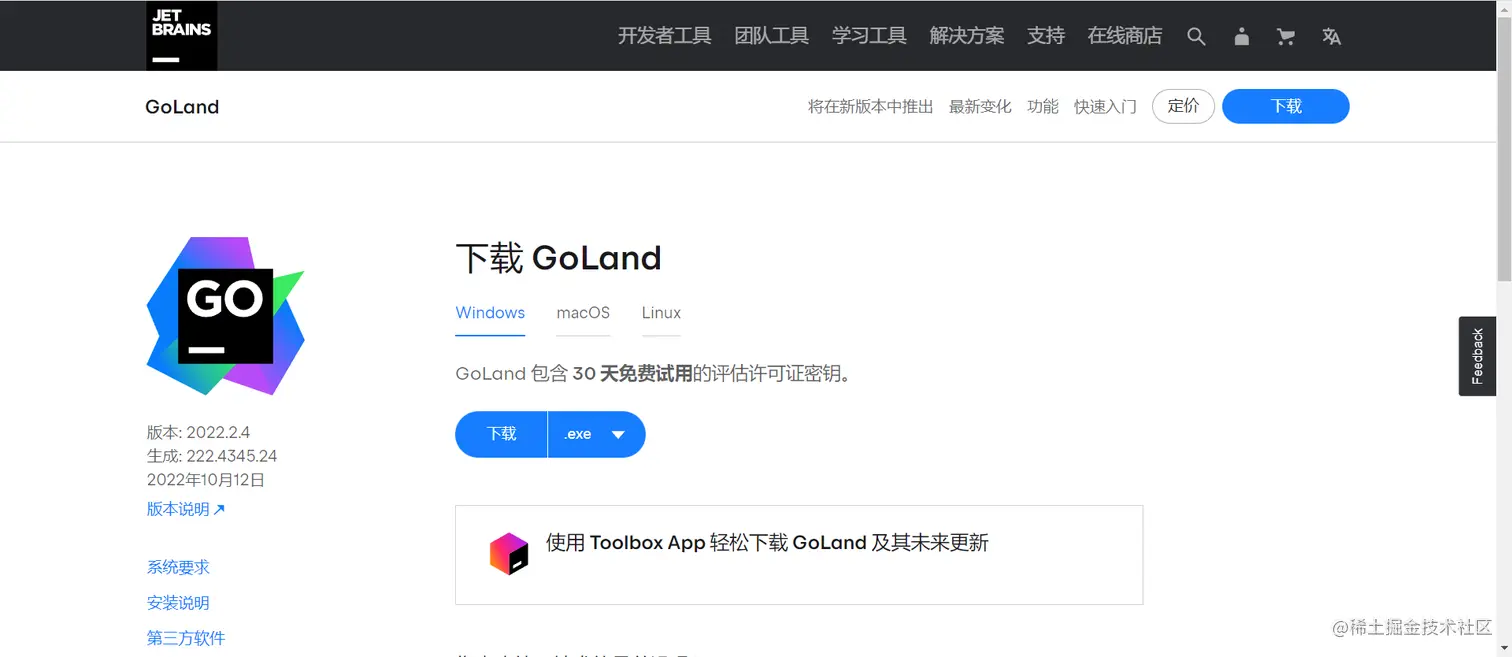Select the macOS tab
This screenshot has height=657, width=1512.
pos(583,313)
